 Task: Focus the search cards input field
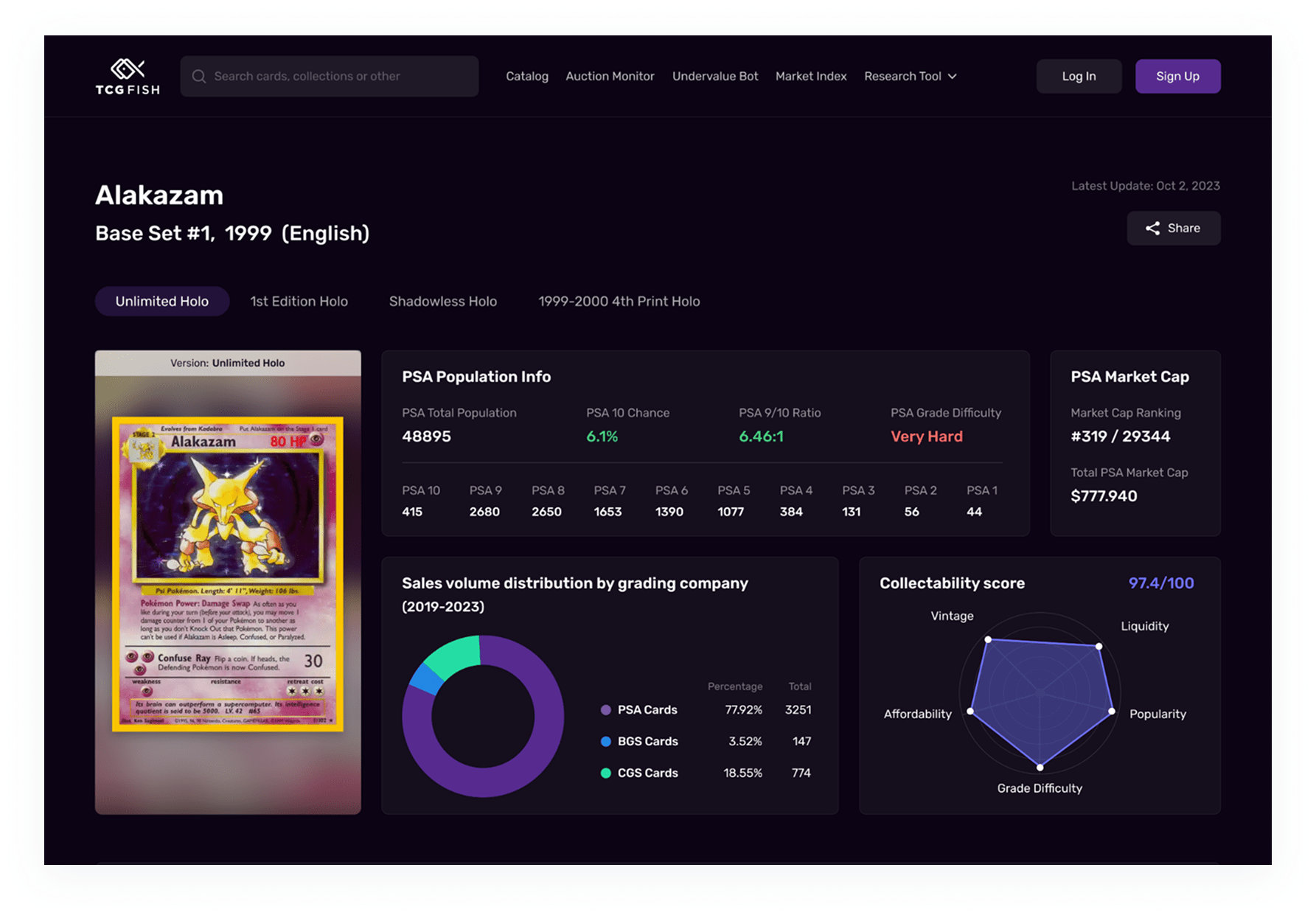pos(330,77)
